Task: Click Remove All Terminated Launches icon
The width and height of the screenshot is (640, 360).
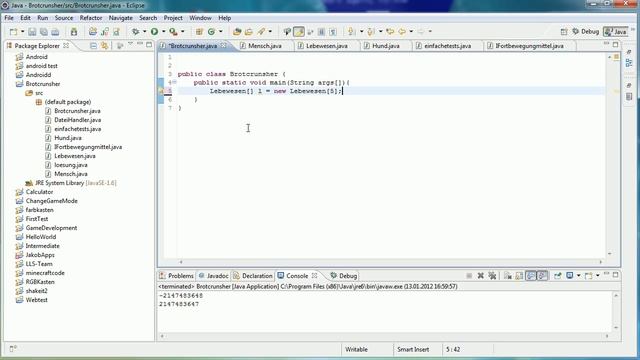Action: pyautogui.click(x=492, y=276)
